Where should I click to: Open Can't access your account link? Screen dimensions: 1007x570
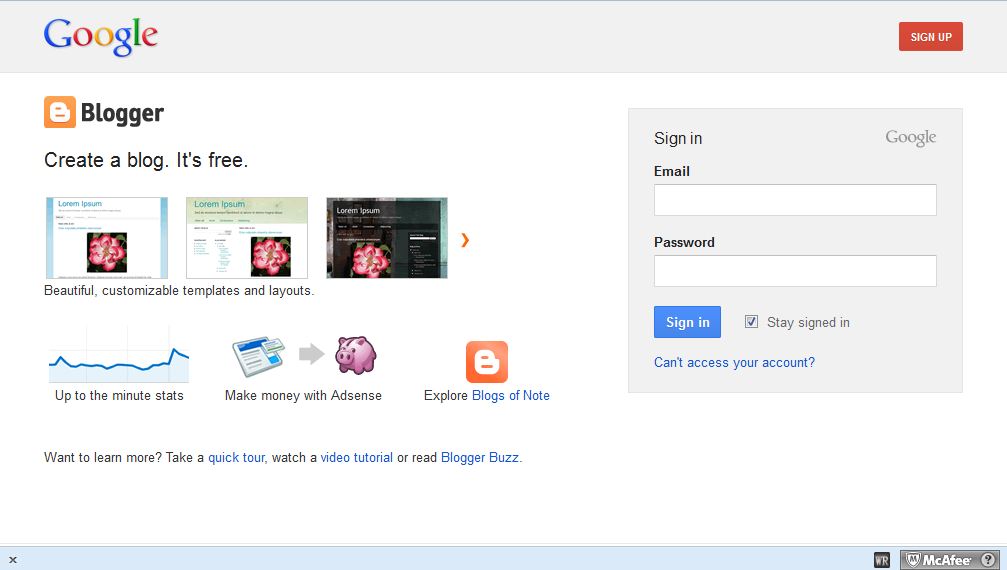[x=734, y=363]
